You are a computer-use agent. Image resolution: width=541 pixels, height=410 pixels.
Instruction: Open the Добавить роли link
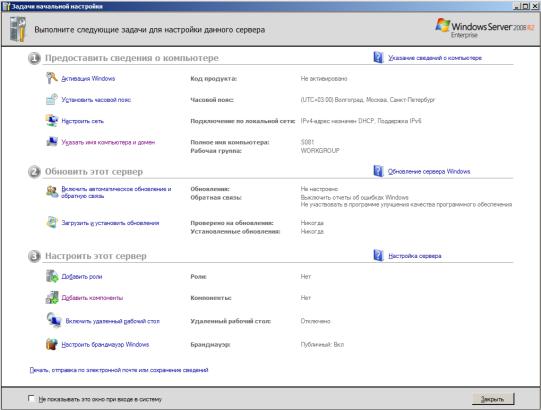(x=82, y=276)
